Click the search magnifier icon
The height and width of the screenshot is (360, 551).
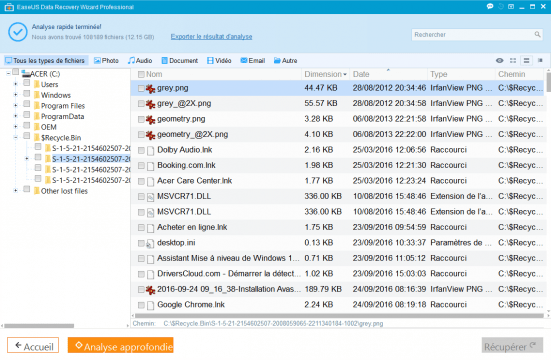tap(537, 34)
